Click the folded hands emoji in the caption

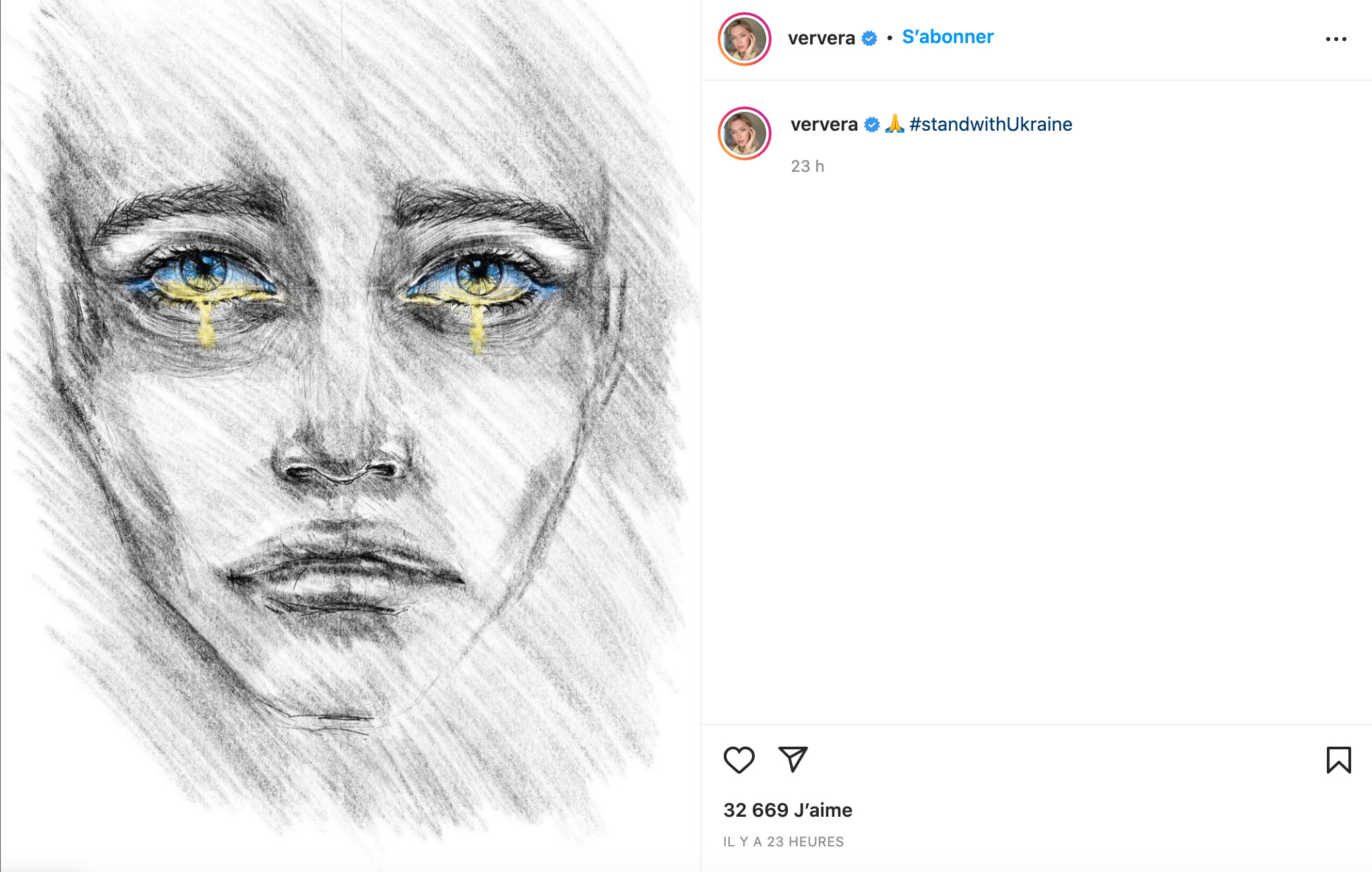coord(894,124)
